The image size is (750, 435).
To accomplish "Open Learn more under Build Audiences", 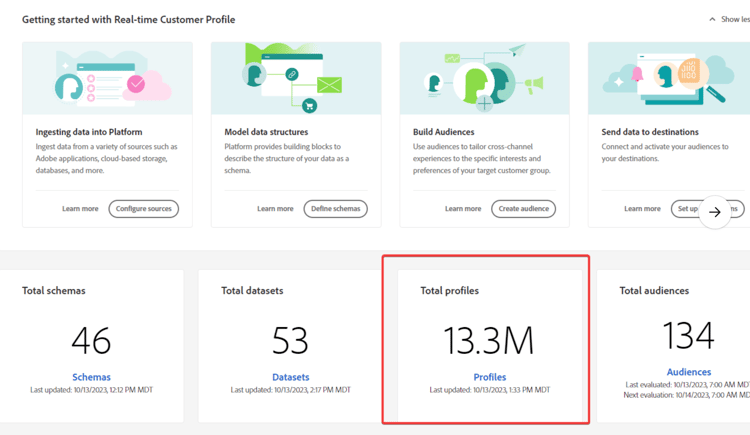I will [462, 209].
